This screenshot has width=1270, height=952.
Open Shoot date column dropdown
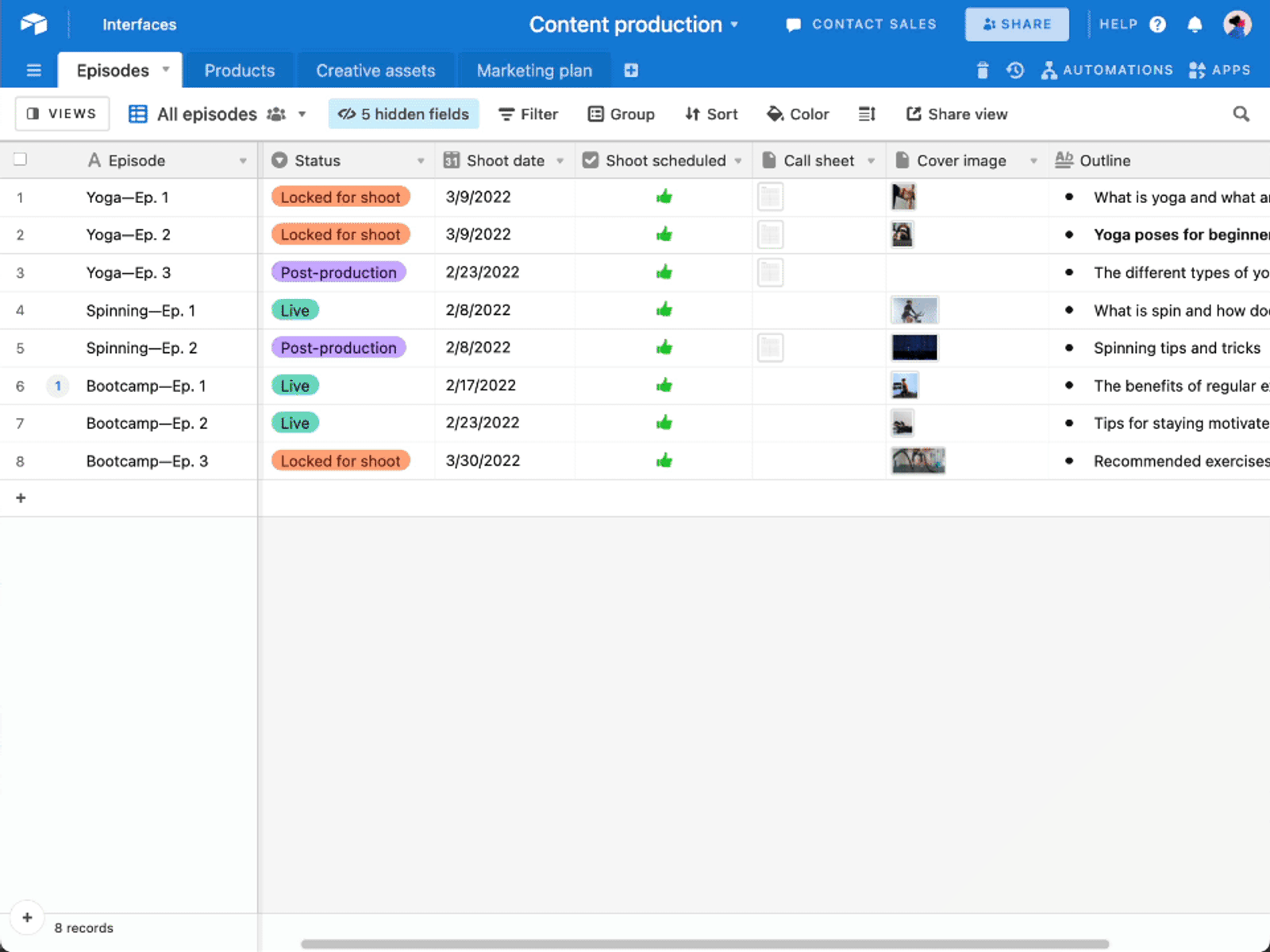coord(560,161)
